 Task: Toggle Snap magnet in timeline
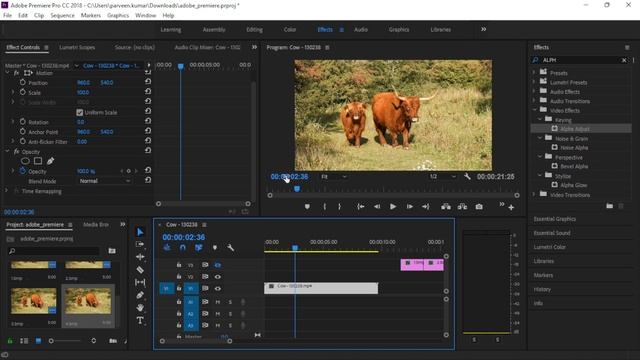click(x=182, y=247)
